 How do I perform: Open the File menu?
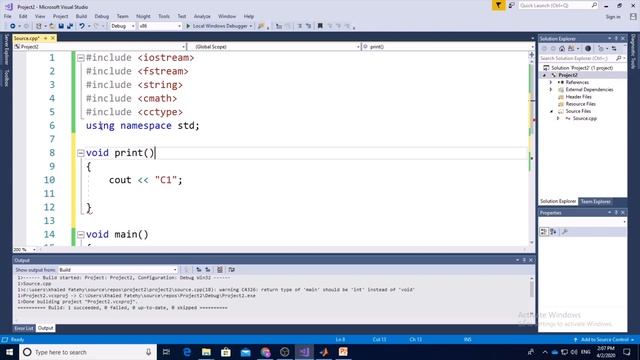tap(7, 16)
